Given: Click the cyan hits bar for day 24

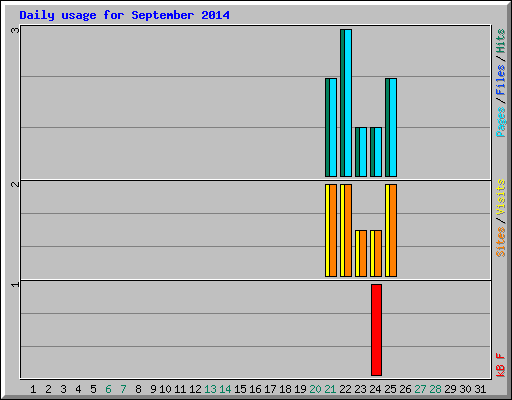Looking at the screenshot, I should (x=378, y=152).
